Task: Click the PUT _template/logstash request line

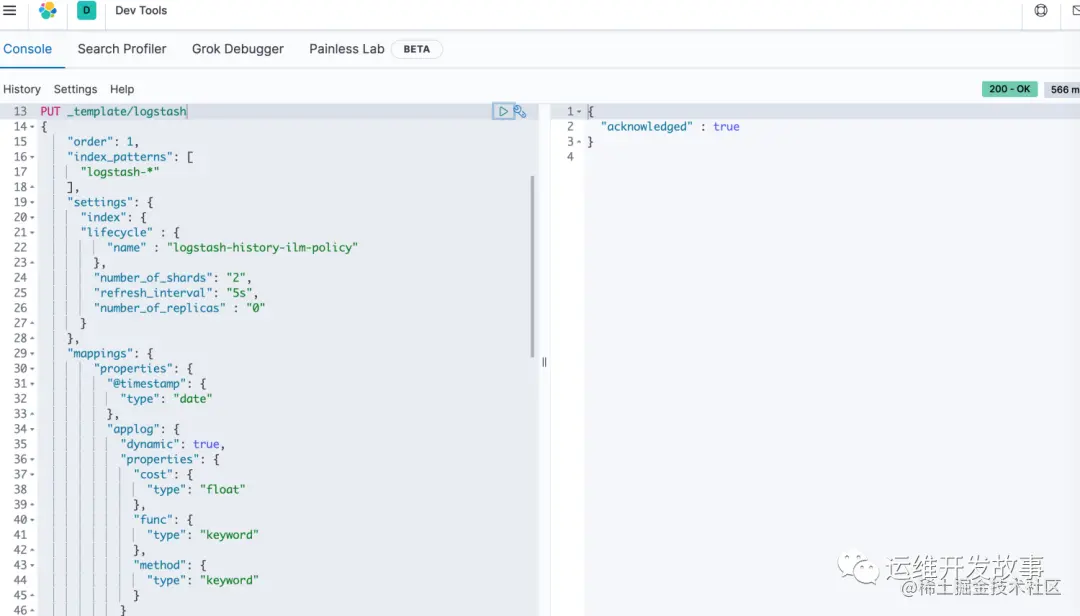Action: tap(113, 112)
